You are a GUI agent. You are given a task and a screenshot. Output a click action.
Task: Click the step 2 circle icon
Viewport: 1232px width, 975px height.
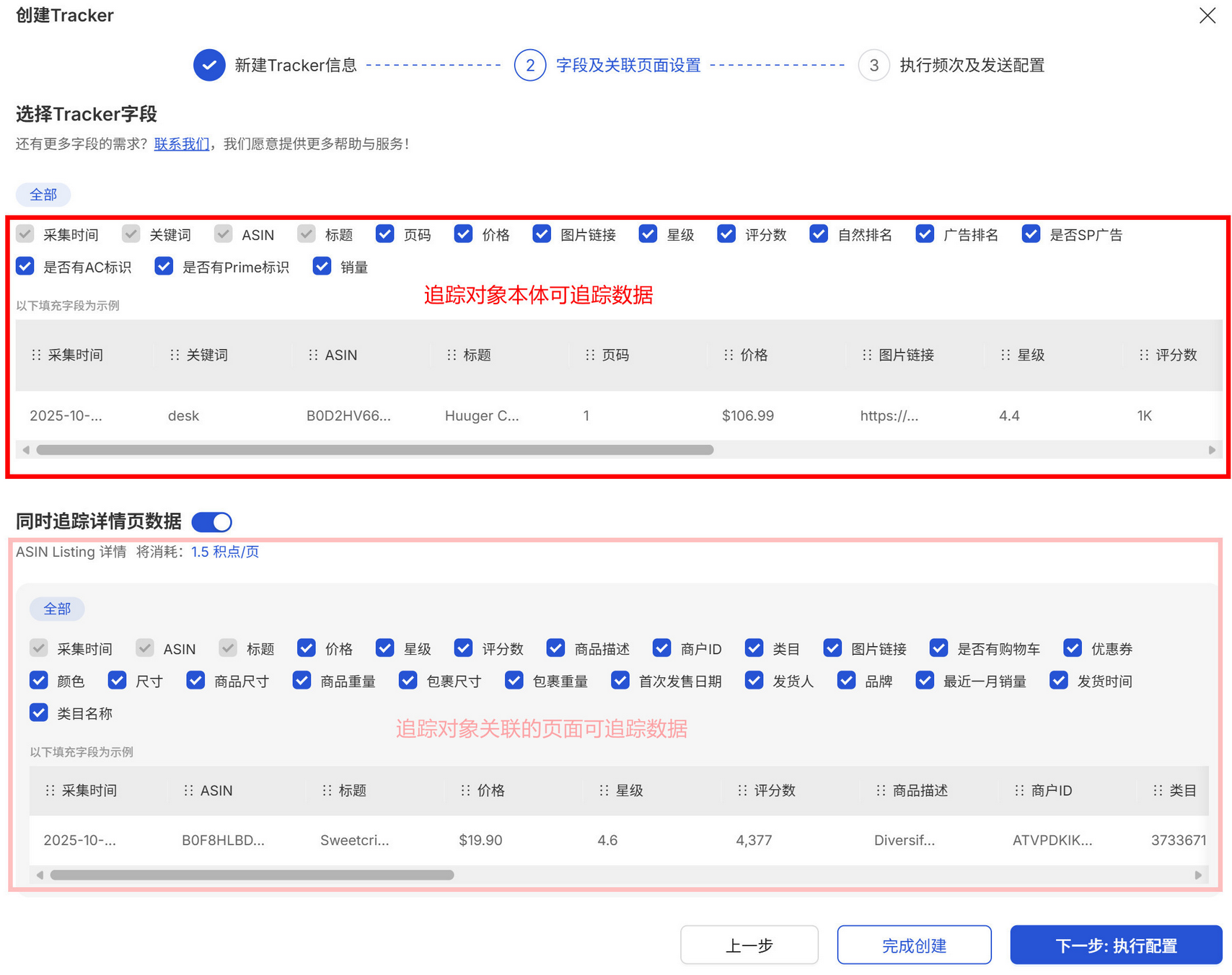coord(530,65)
